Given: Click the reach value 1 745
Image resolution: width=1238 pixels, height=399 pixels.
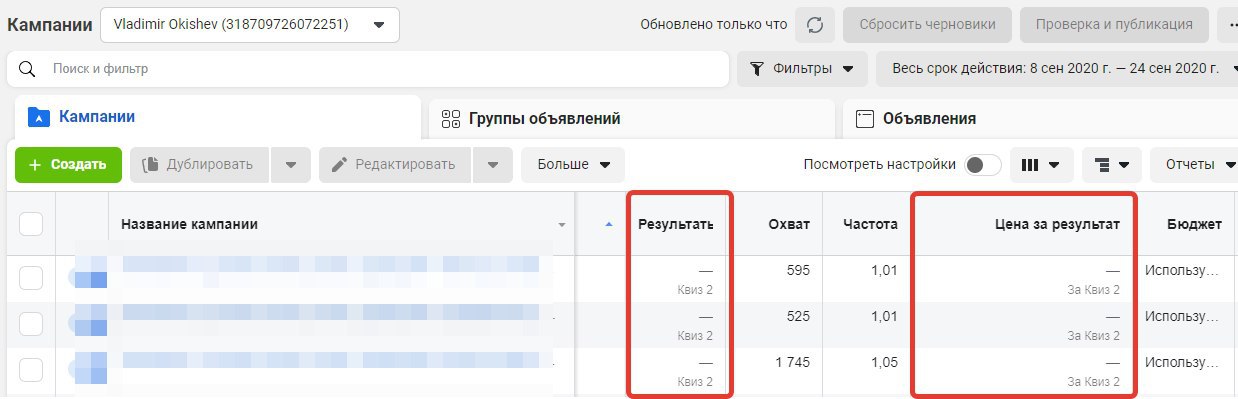Looking at the screenshot, I should point(793,363).
